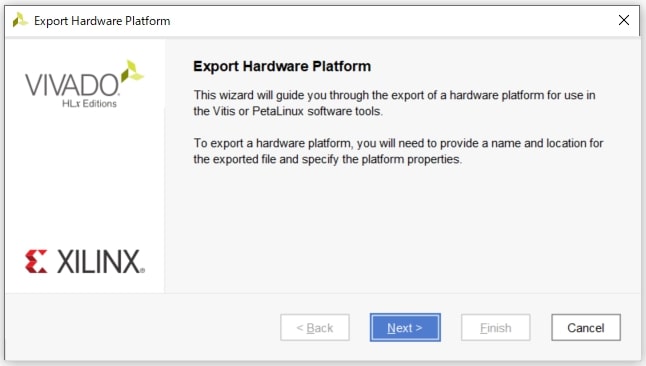Click the grayed-out Finish button
Screen dimensions: 646x366
(x=496, y=328)
